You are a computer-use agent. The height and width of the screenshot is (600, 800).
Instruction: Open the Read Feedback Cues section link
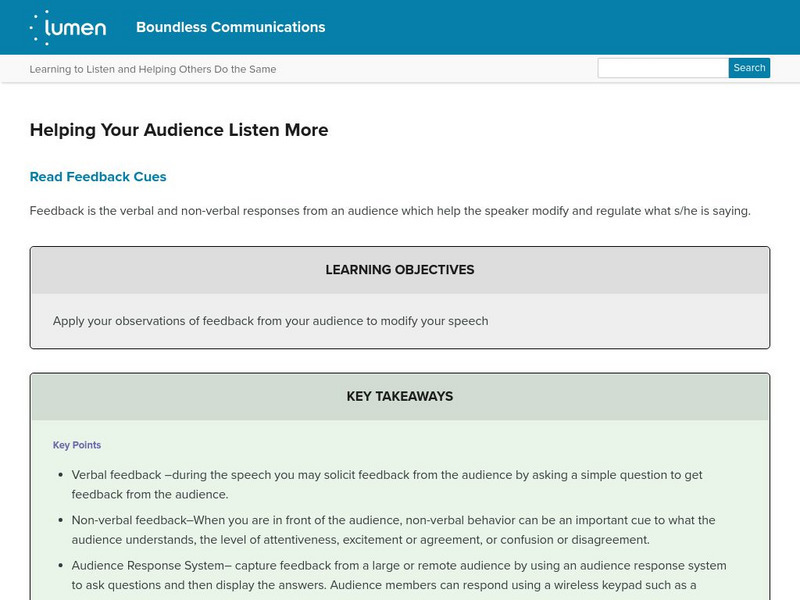tap(98, 177)
